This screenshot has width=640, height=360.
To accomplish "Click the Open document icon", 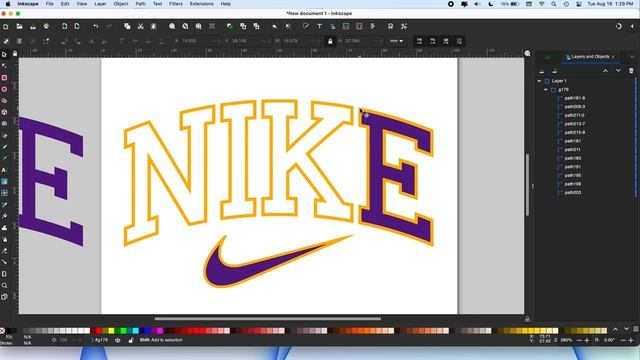I will (19, 27).
